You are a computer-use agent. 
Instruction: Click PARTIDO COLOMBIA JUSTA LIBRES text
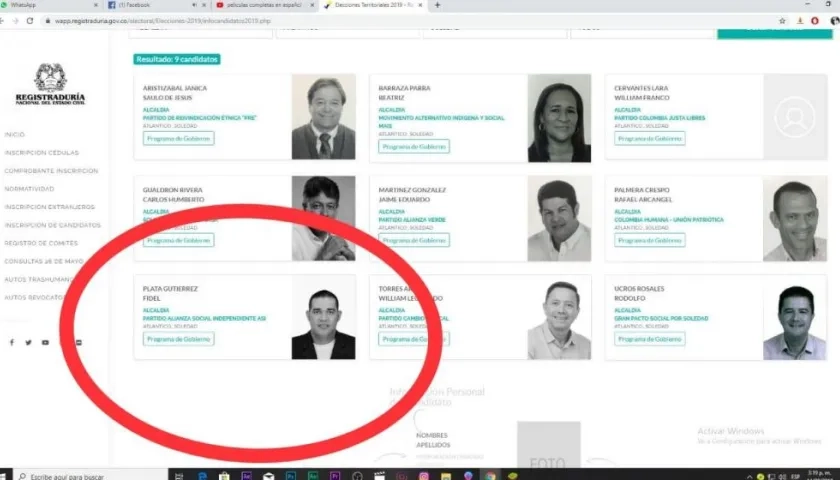point(659,118)
